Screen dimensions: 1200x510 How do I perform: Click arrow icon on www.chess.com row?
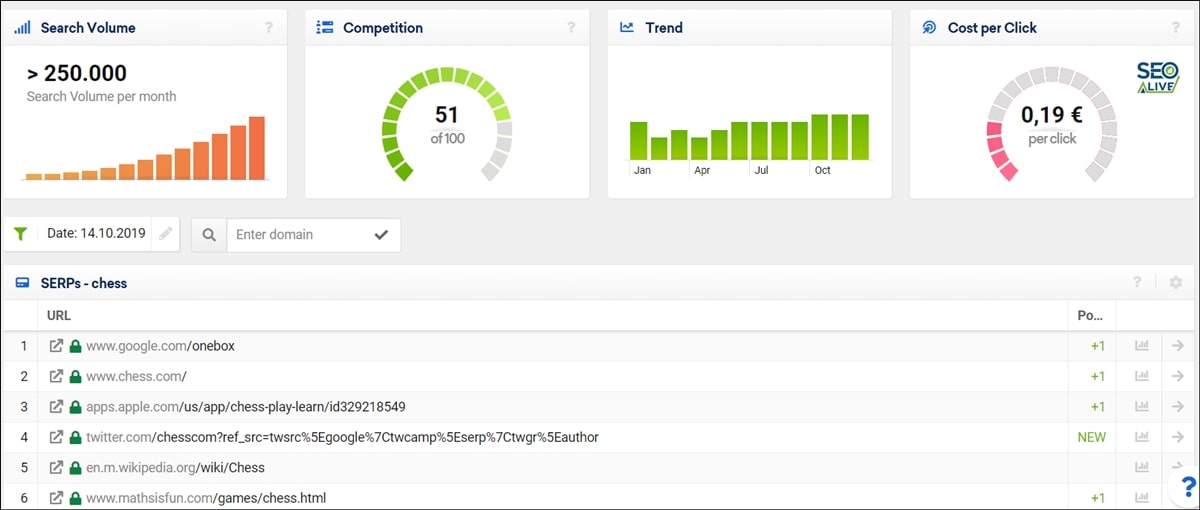tap(1178, 376)
